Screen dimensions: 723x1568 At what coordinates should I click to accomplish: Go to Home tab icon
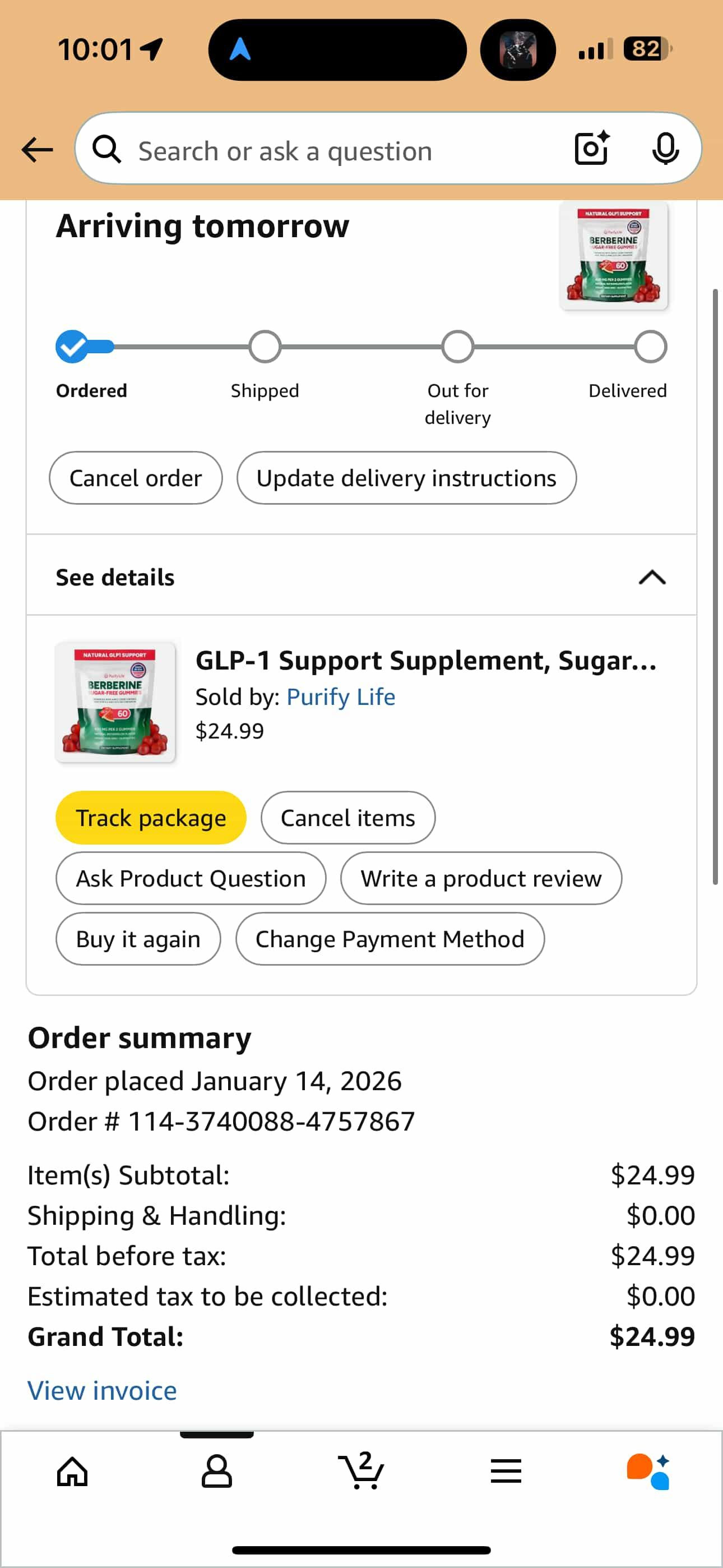72,1472
